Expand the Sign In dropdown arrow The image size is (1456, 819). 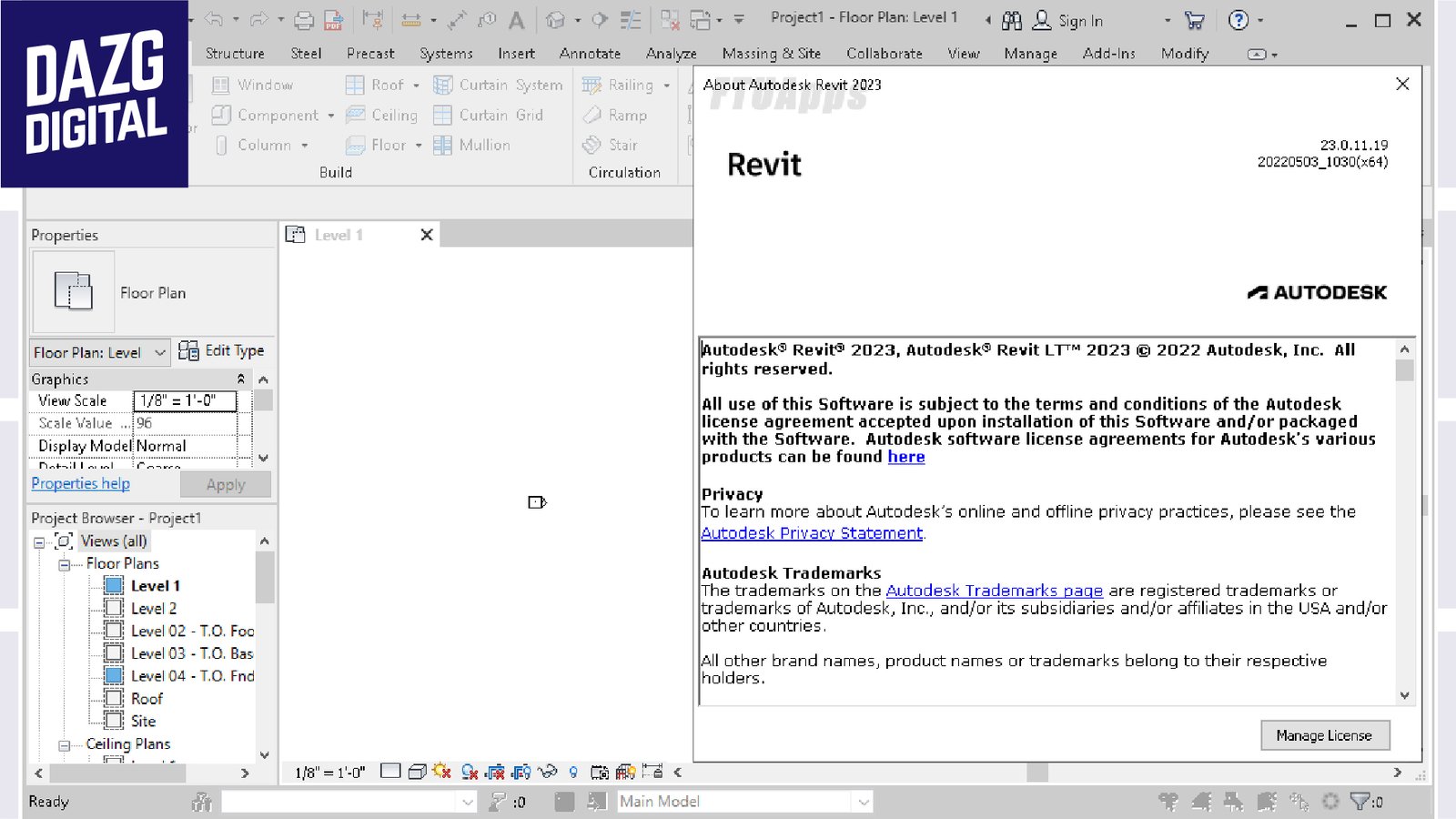tap(1168, 20)
